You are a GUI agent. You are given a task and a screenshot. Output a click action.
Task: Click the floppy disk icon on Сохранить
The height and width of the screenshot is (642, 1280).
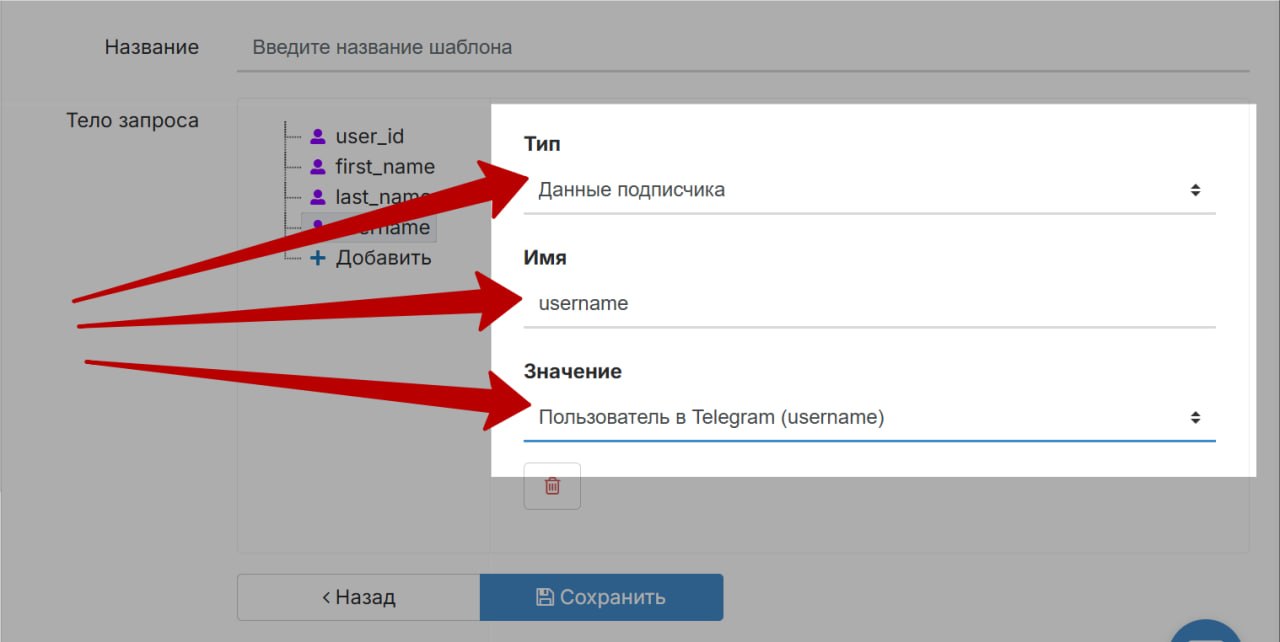tap(545, 597)
